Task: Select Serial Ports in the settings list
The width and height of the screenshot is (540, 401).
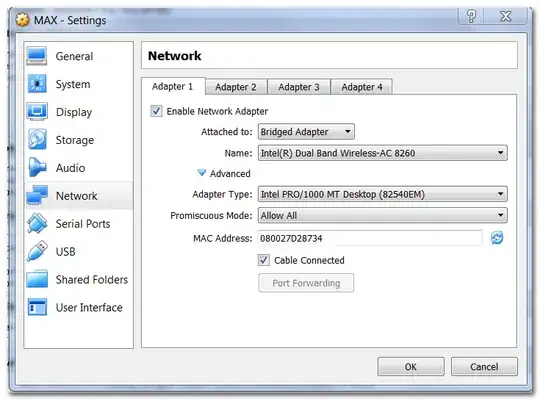Action: point(79,224)
